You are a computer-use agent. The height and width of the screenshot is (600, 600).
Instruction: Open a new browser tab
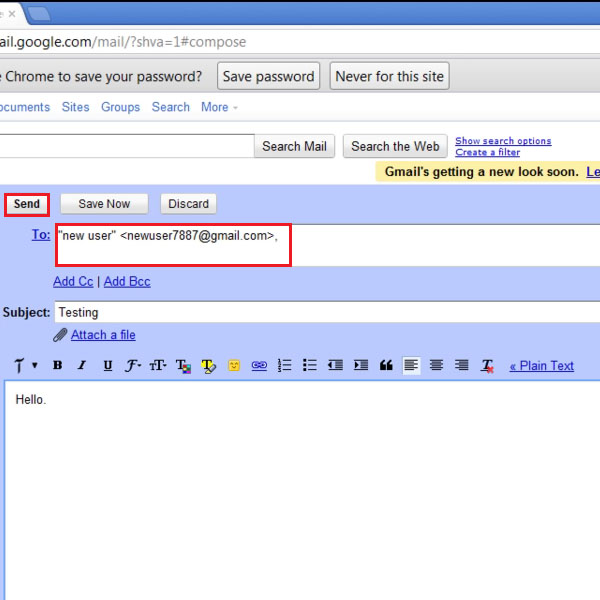point(39,14)
